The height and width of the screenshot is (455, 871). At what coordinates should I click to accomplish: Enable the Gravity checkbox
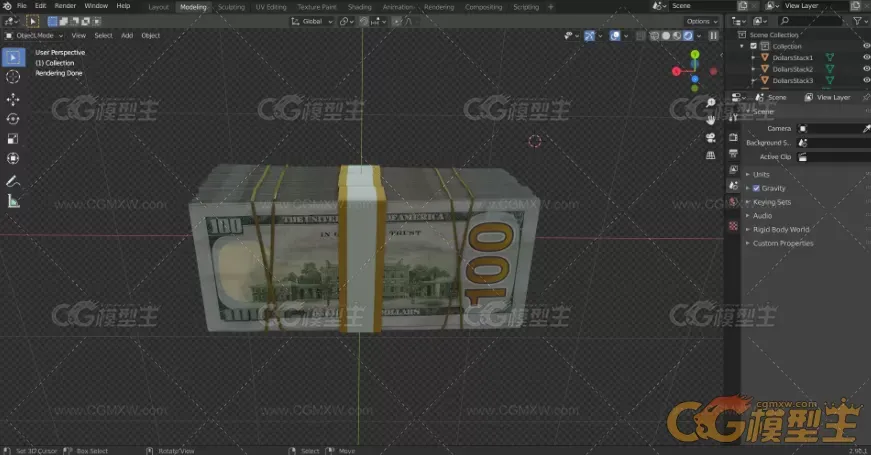click(756, 188)
